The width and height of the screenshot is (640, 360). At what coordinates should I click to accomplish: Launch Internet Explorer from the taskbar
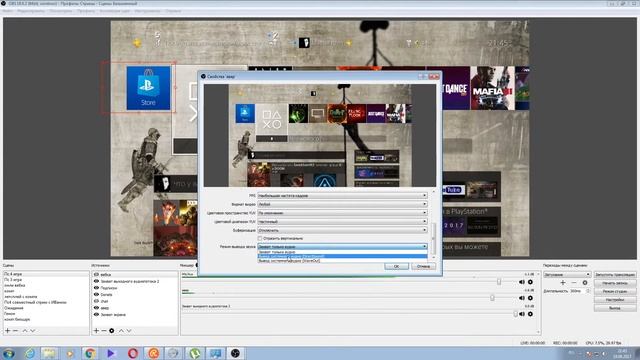29,353
